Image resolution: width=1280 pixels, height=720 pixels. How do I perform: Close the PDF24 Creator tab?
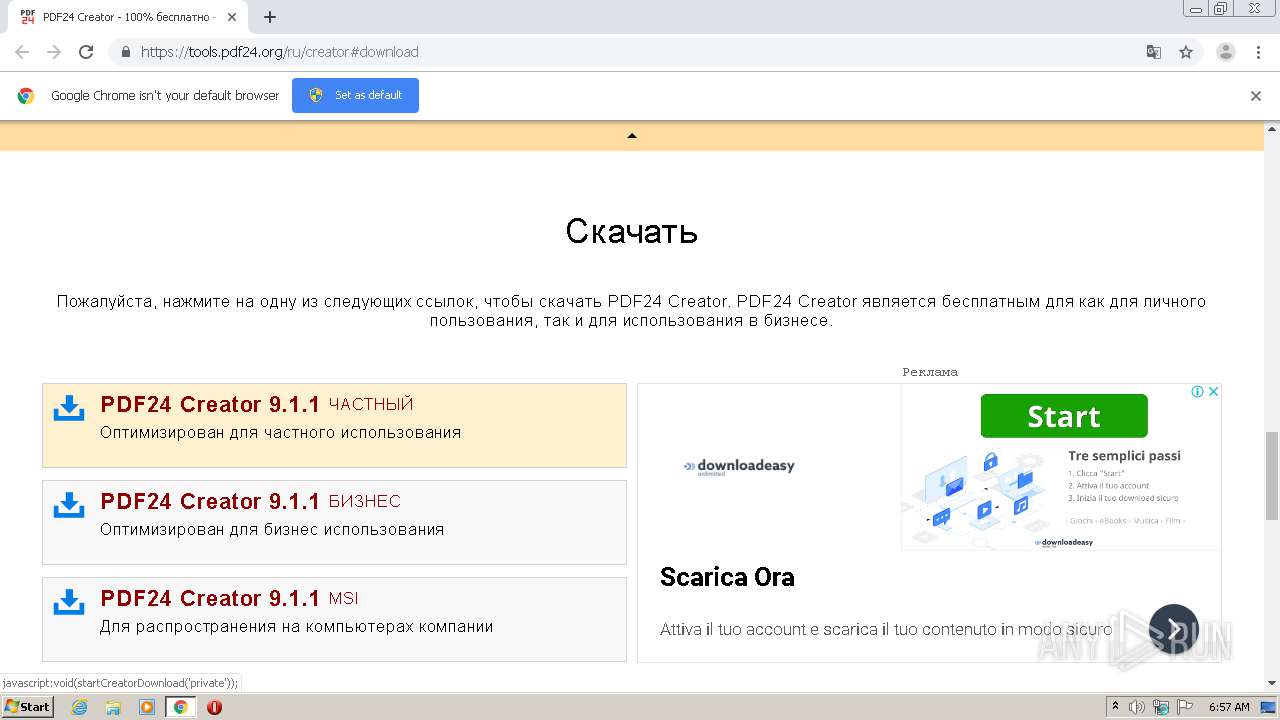coord(232,17)
